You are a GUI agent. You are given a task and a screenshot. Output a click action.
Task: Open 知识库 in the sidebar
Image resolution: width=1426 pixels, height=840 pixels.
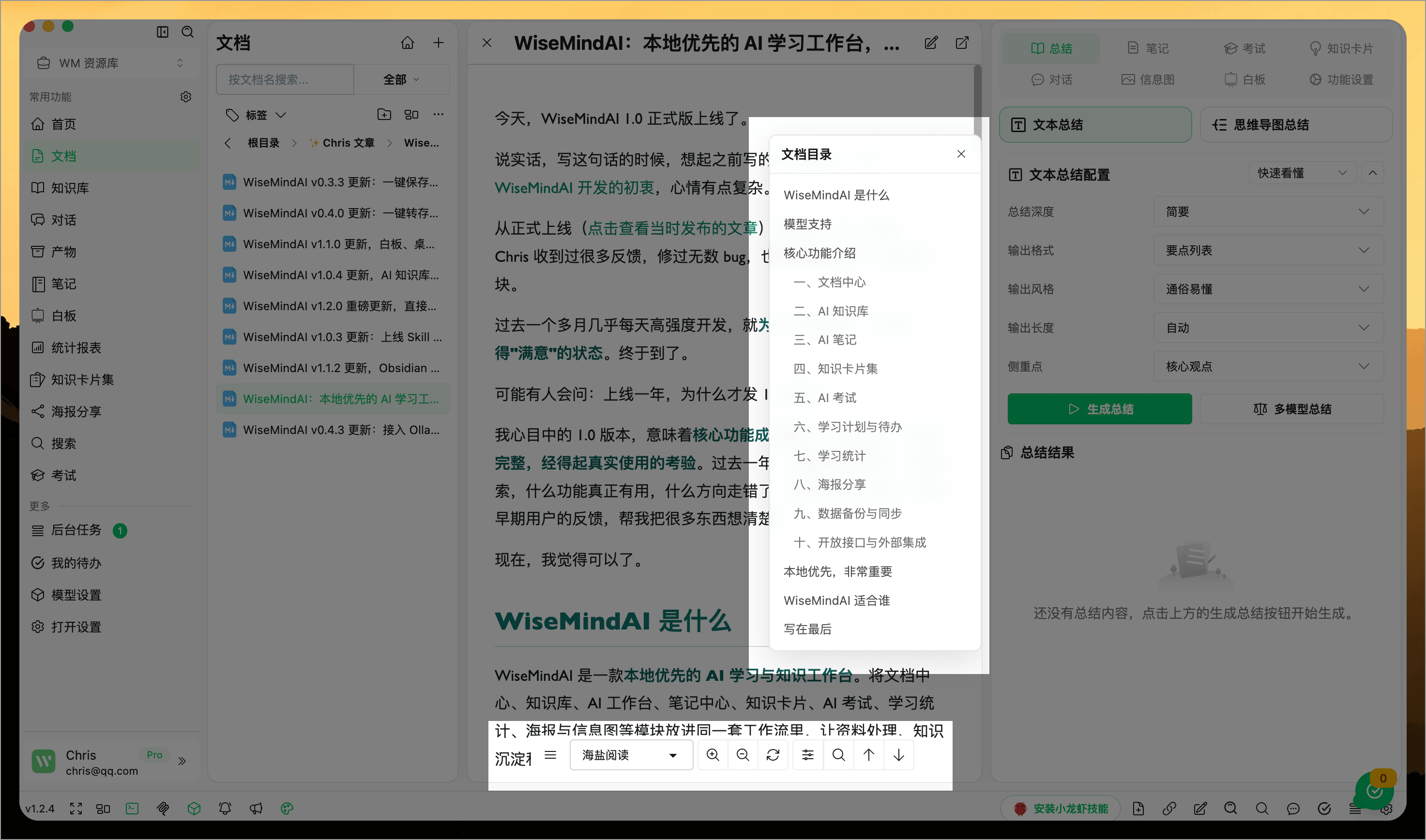111,188
